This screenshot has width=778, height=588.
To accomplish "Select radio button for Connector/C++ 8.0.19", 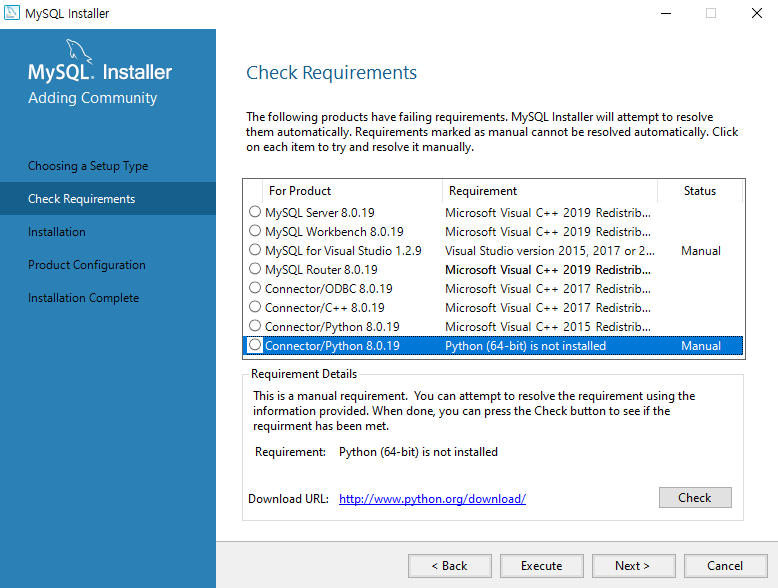I will 255,307.
